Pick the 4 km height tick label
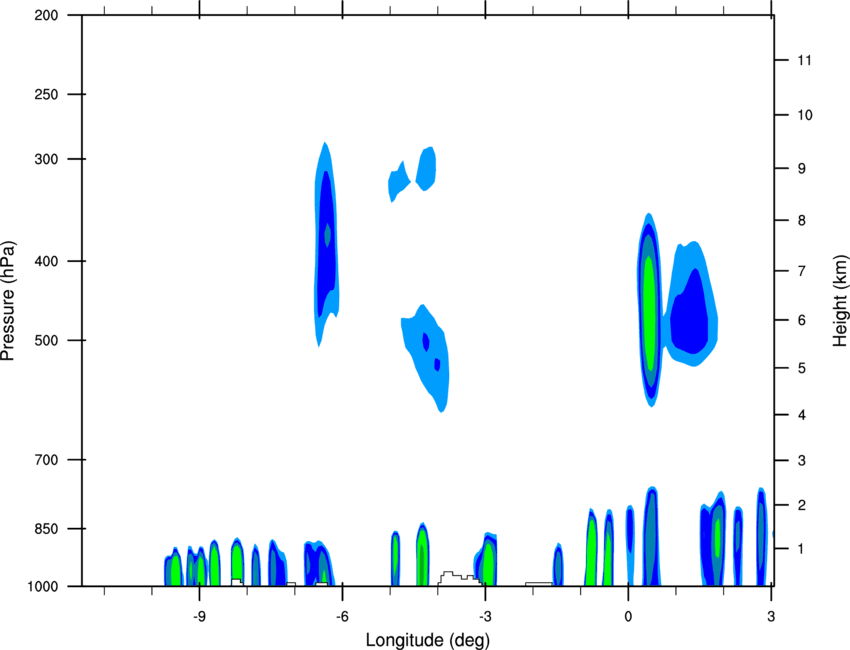This screenshot has width=850, height=650. point(802,415)
